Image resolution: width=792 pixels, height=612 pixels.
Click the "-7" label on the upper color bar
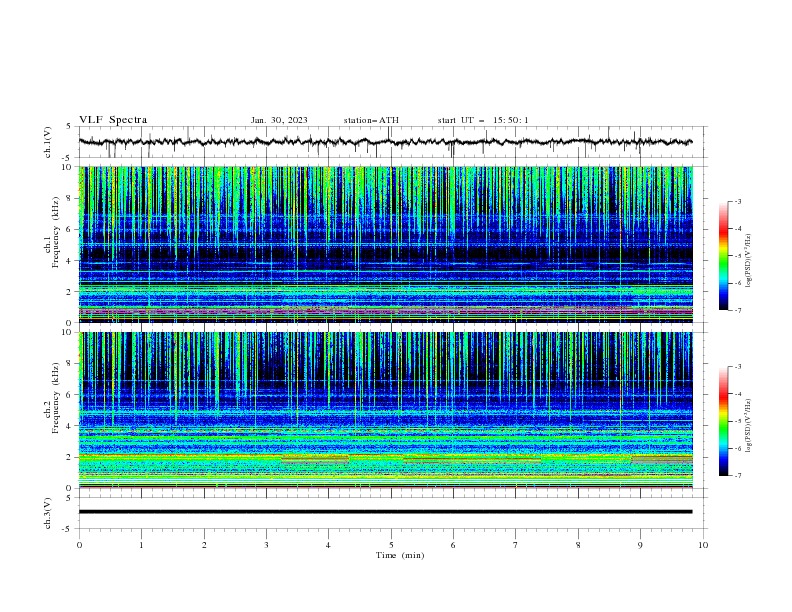(x=737, y=310)
